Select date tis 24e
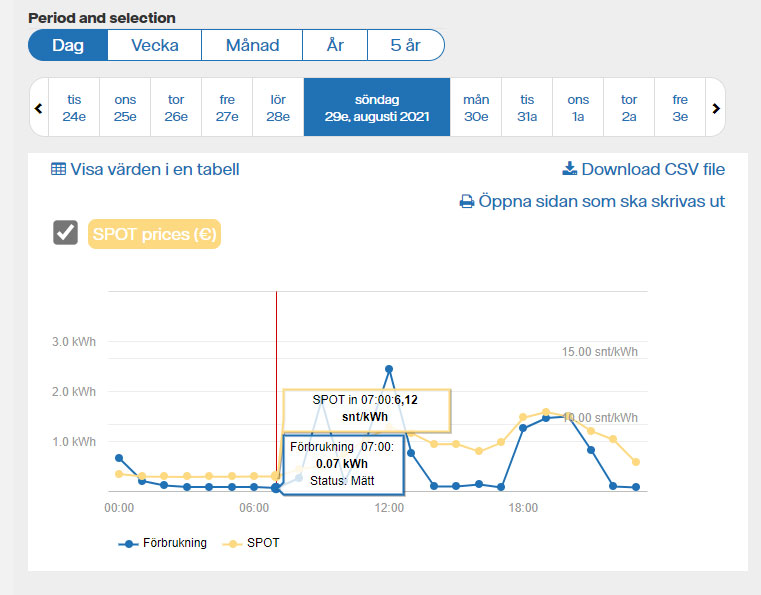The width and height of the screenshot is (761, 595). (x=74, y=107)
